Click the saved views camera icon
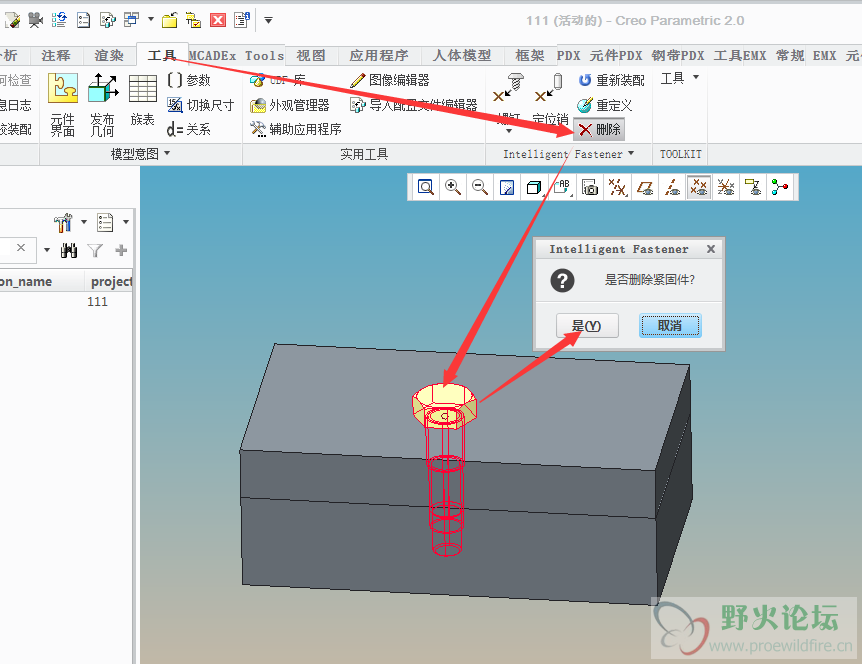862x664 pixels. 589,187
